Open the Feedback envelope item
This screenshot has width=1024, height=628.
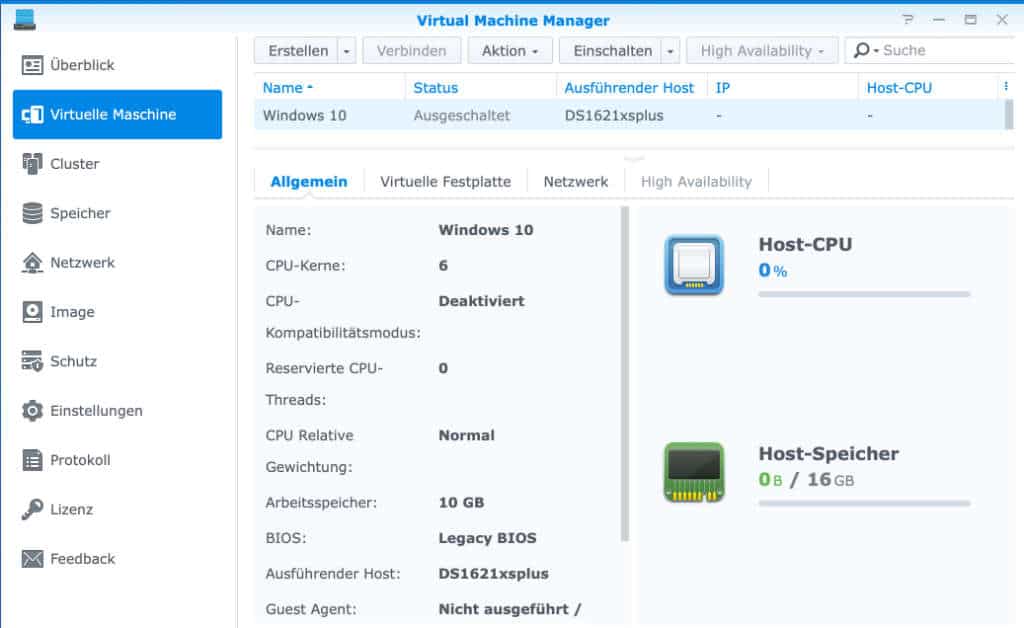(32, 559)
